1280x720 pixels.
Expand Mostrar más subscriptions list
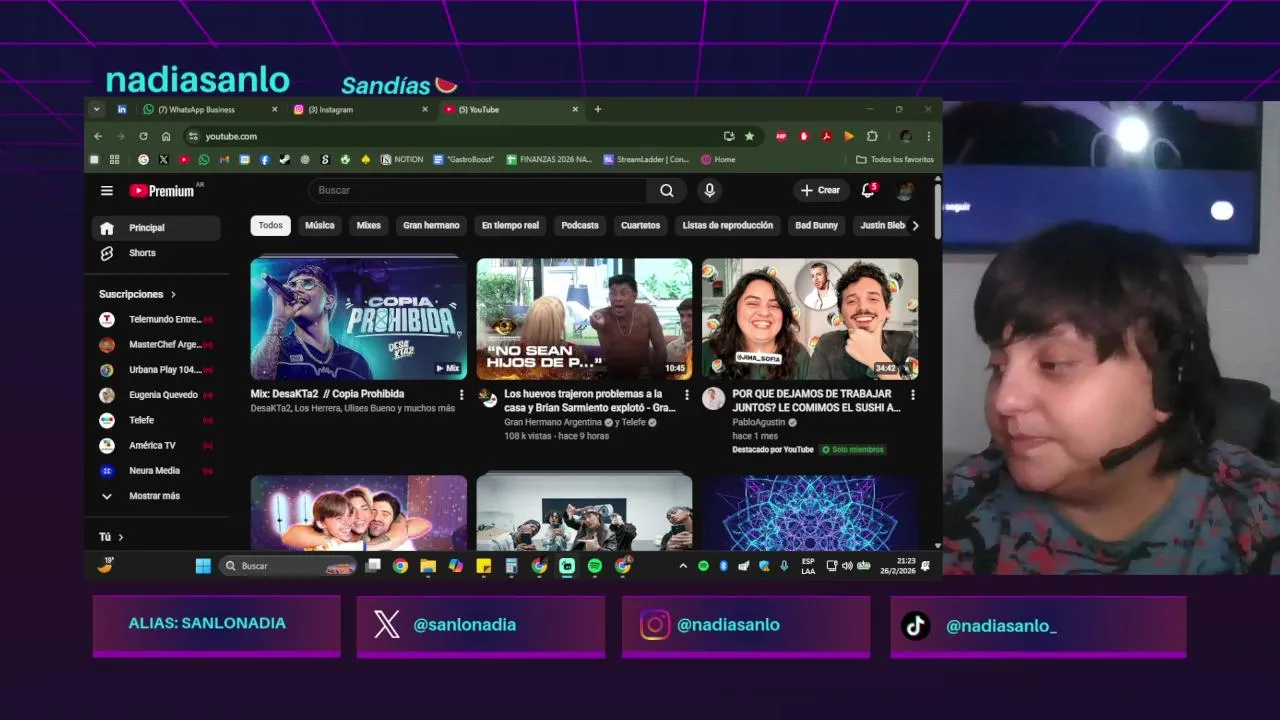(156, 496)
